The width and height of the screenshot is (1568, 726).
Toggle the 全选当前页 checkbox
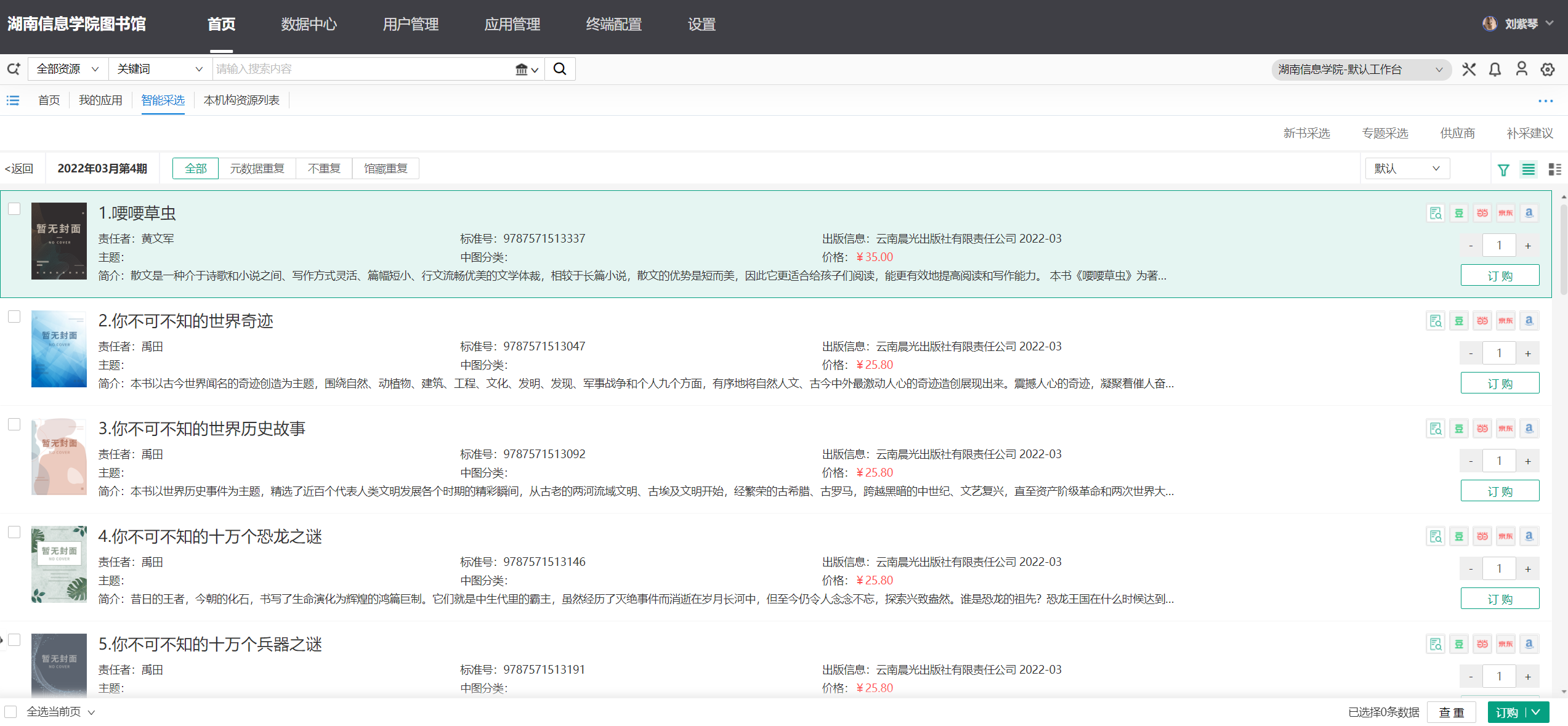coord(10,712)
